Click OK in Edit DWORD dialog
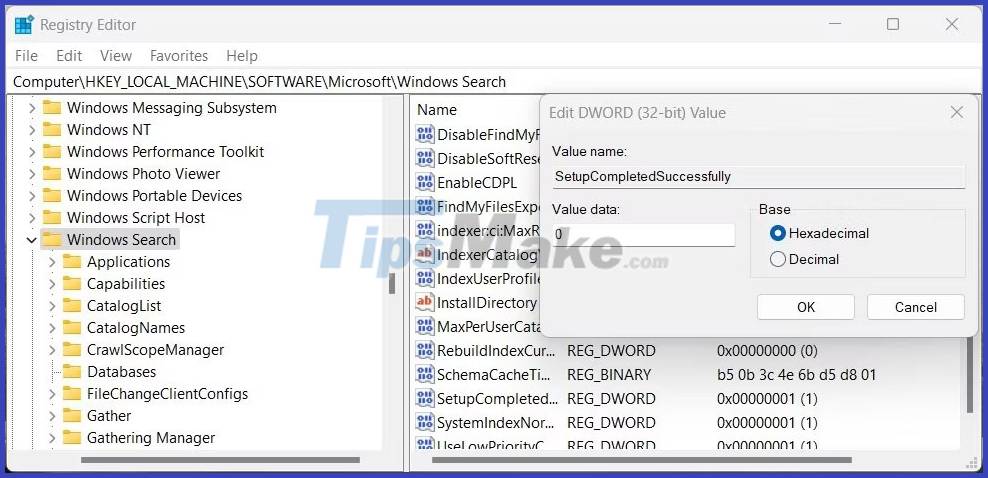Screen dimensions: 988x478 point(806,307)
